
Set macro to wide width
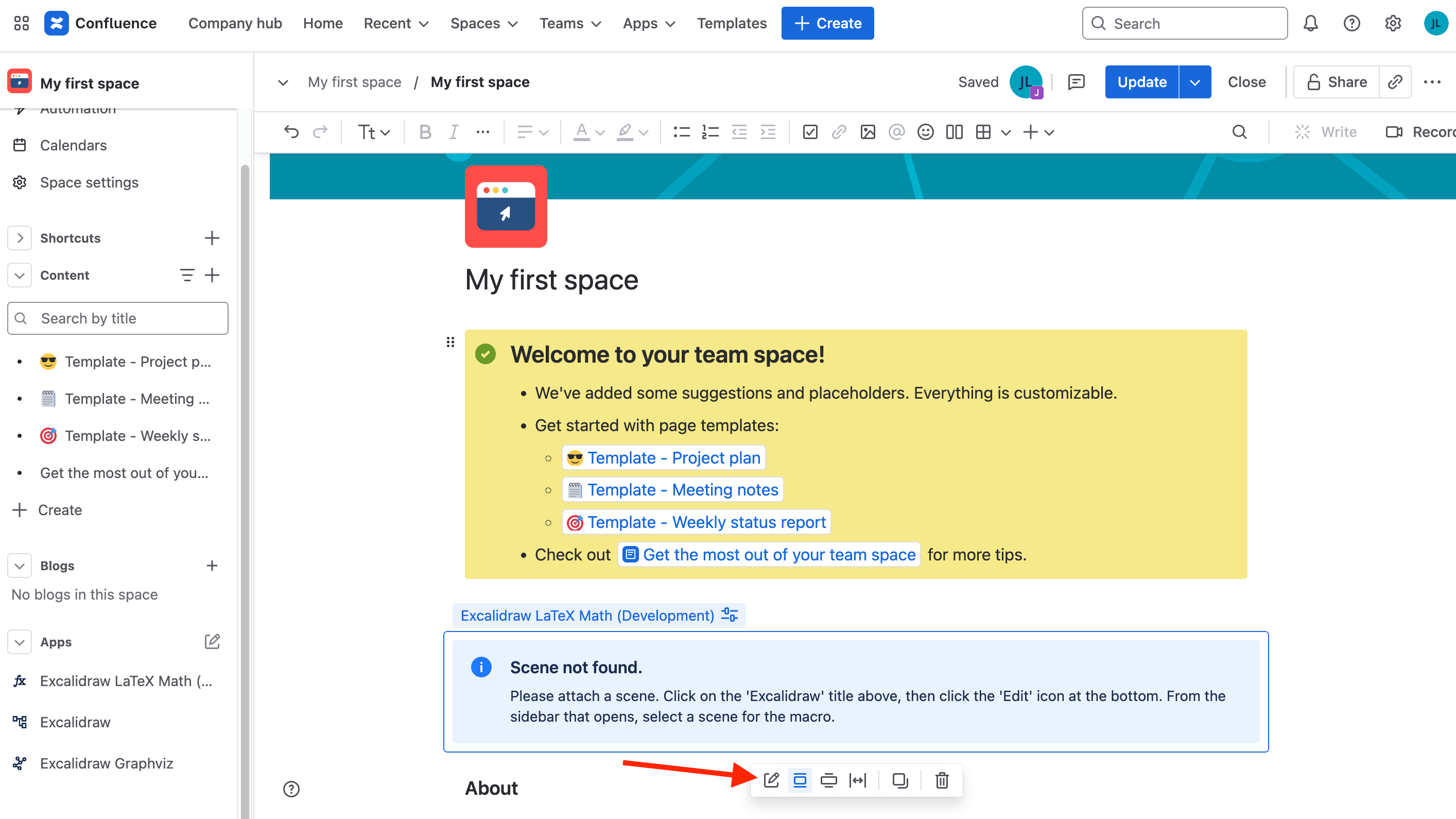828,780
